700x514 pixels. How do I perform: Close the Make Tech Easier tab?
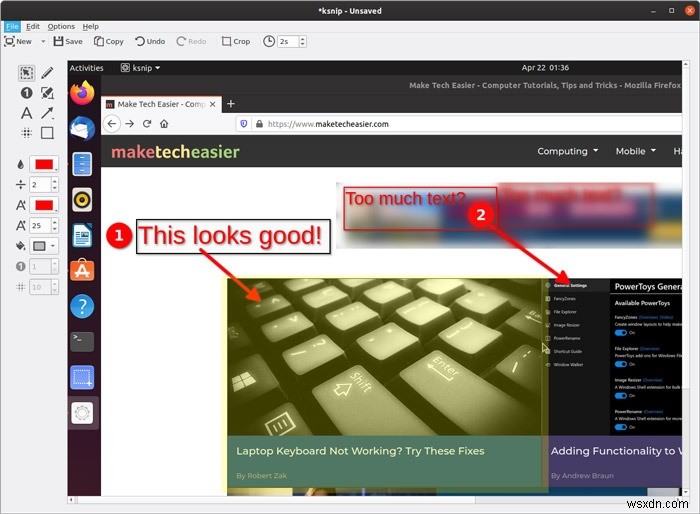(x=213, y=104)
